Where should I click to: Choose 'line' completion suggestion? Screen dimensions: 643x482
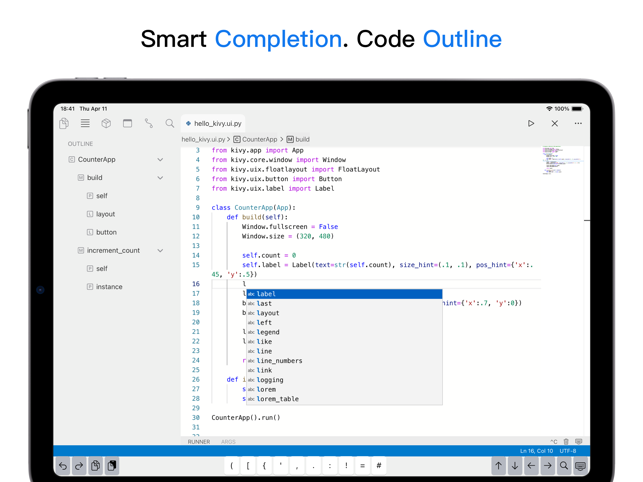tap(344, 351)
